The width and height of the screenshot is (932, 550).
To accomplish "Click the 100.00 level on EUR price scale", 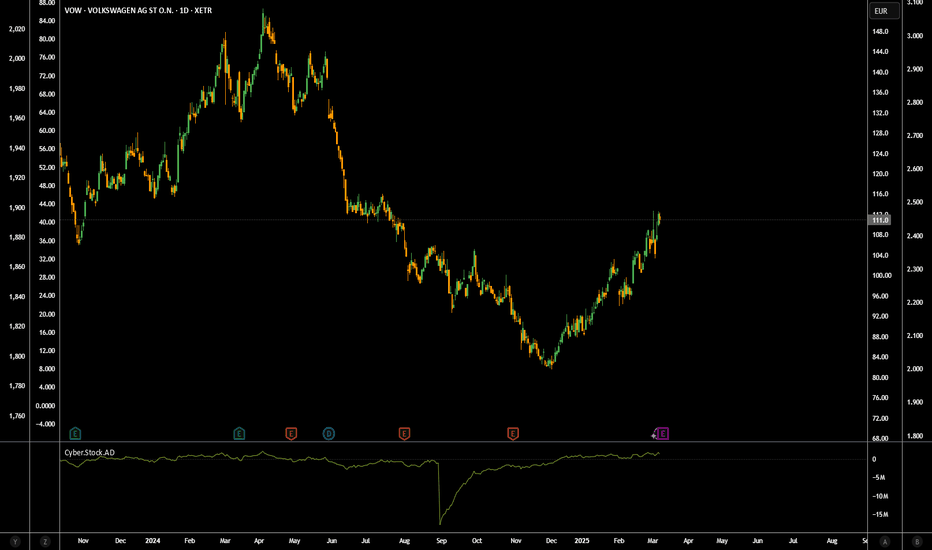I will click(882, 275).
